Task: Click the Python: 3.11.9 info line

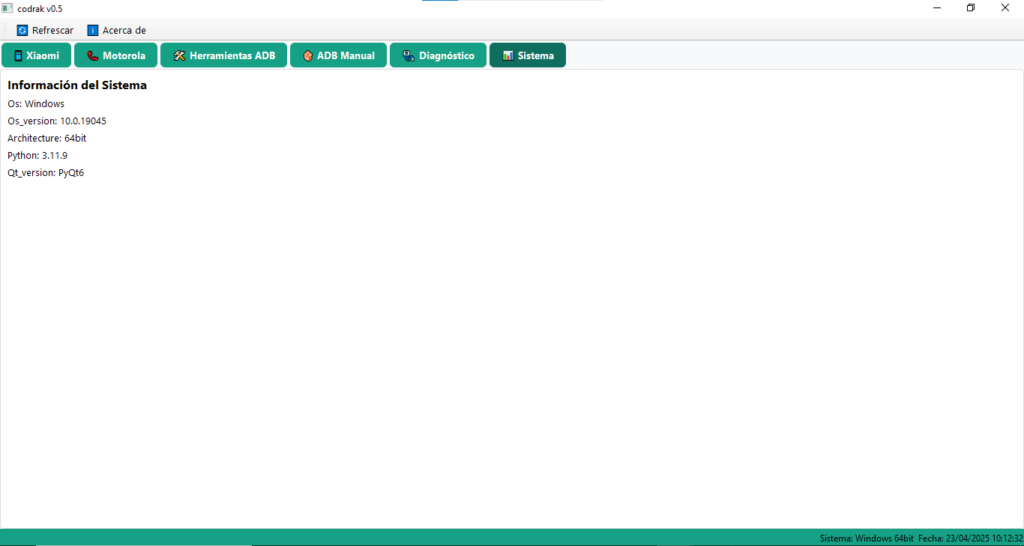Action: point(38,155)
